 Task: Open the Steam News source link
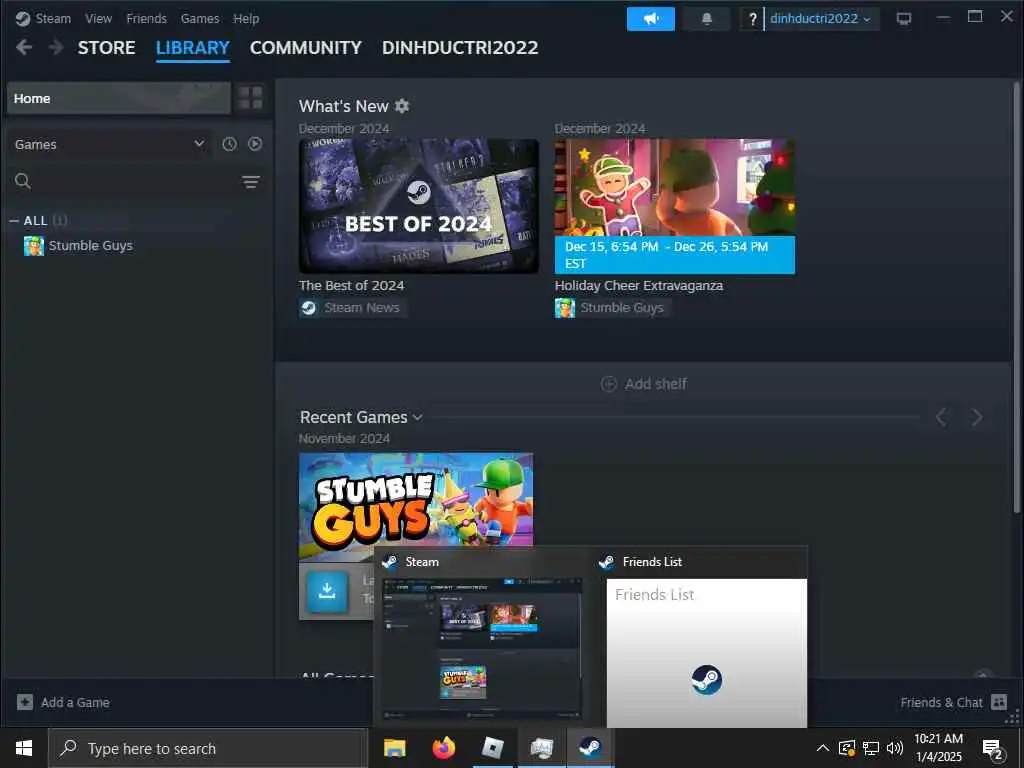(351, 308)
